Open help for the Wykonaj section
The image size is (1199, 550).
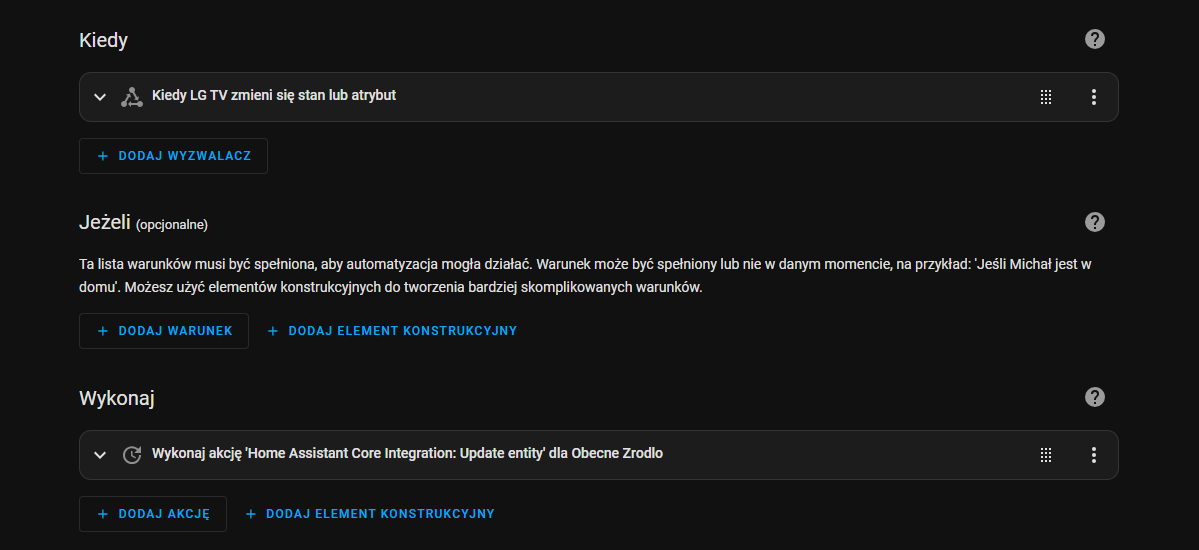point(1094,397)
